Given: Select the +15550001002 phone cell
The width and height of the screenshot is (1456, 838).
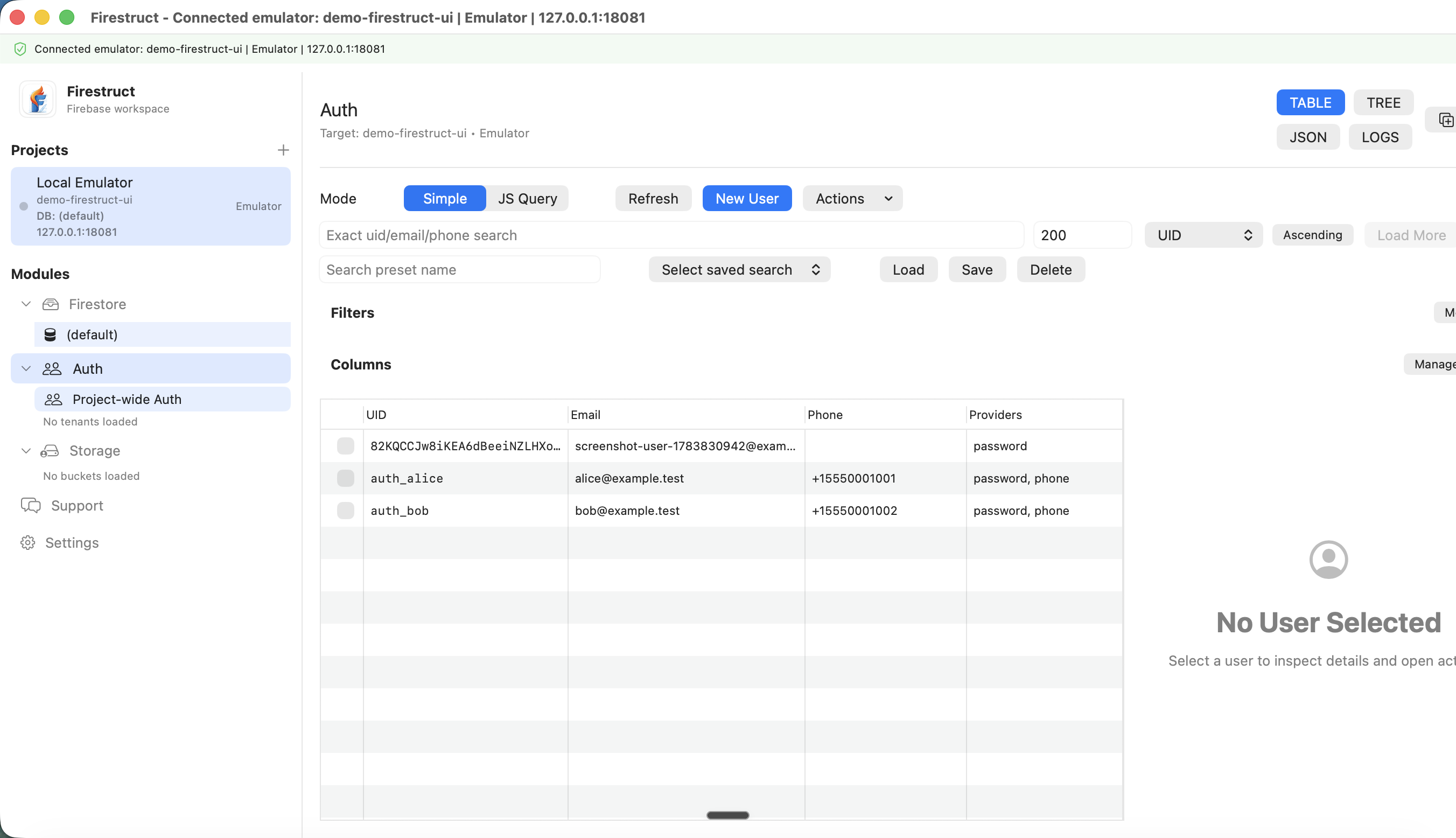Looking at the screenshot, I should coord(885,511).
